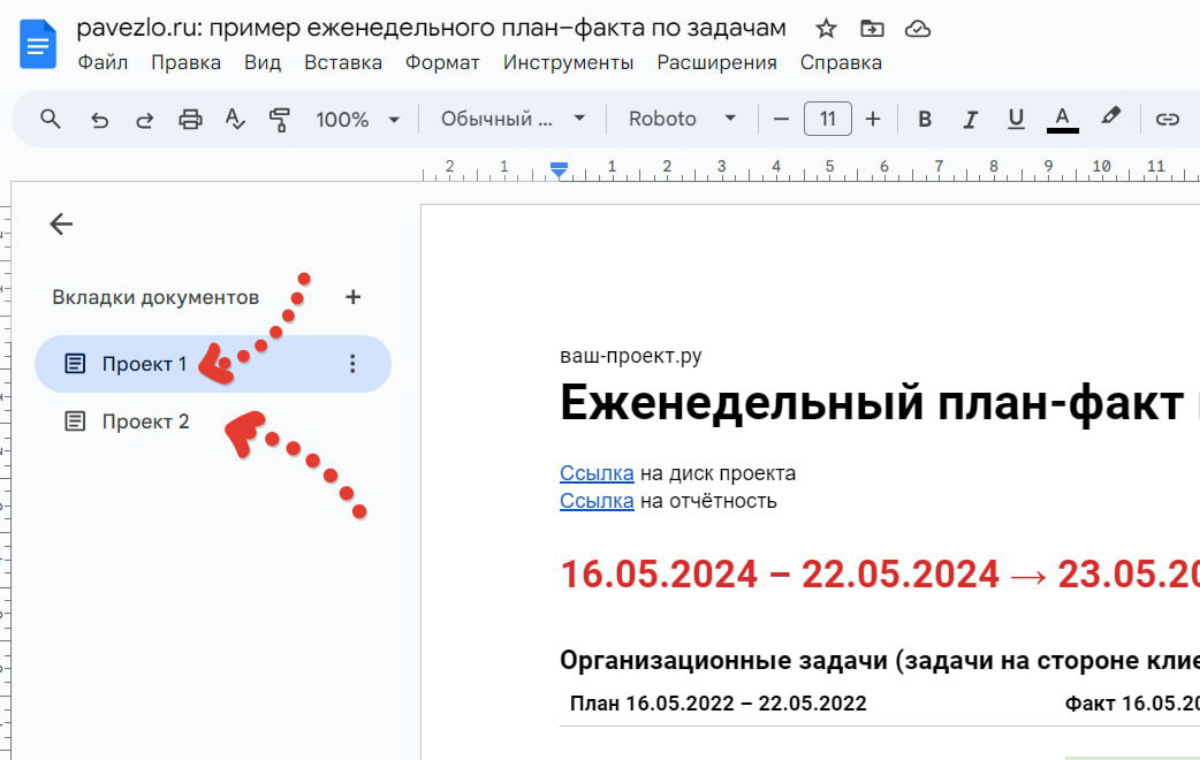Click the ruler's blue indent marker
Screen dimensions: 1200x760
[x=559, y=170]
